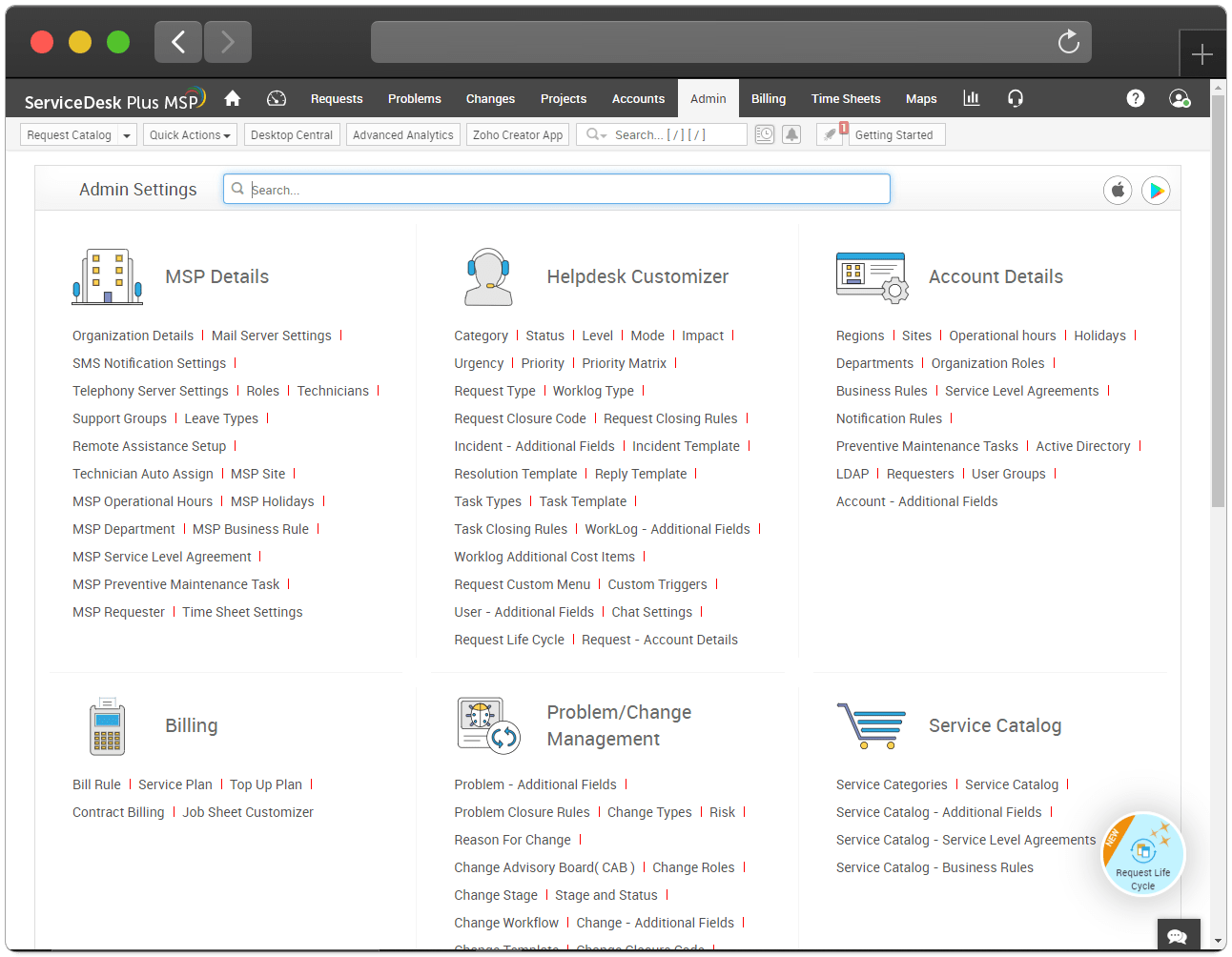1232x957 pixels.
Task: Open the Accounts tab
Action: pos(638,98)
